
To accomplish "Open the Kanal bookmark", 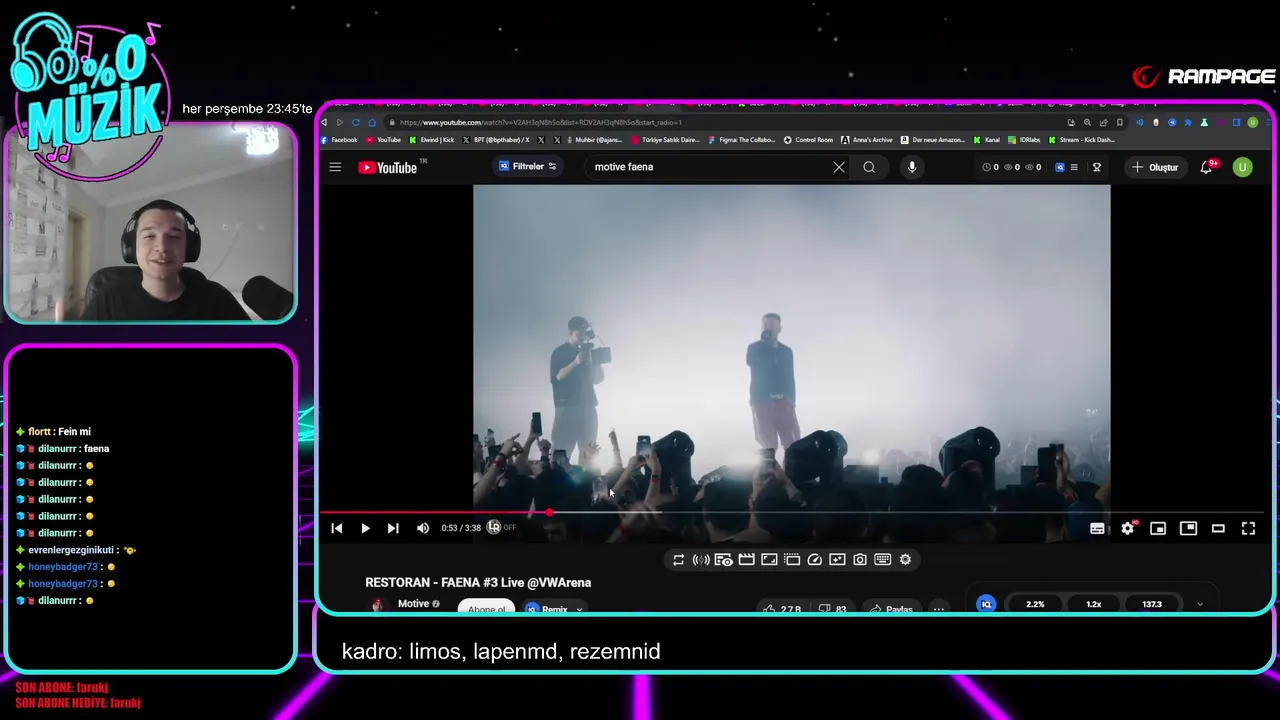I will (x=986, y=140).
